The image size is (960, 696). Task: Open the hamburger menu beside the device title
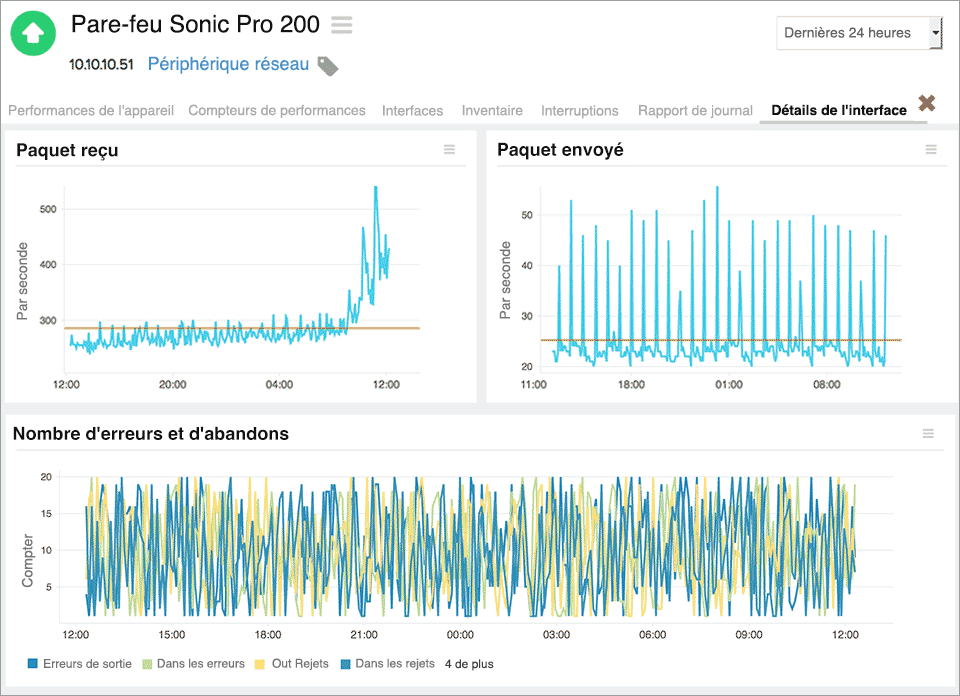(x=340, y=24)
